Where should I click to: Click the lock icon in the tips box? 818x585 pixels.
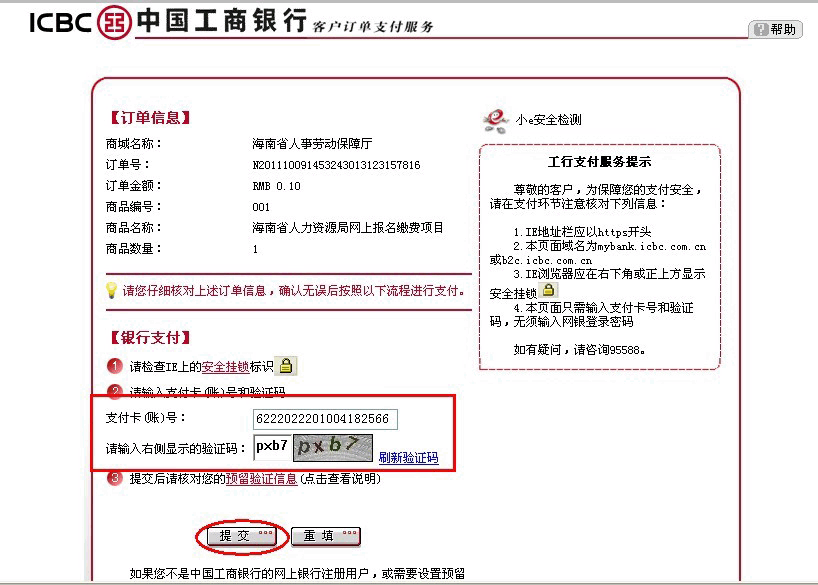click(549, 290)
